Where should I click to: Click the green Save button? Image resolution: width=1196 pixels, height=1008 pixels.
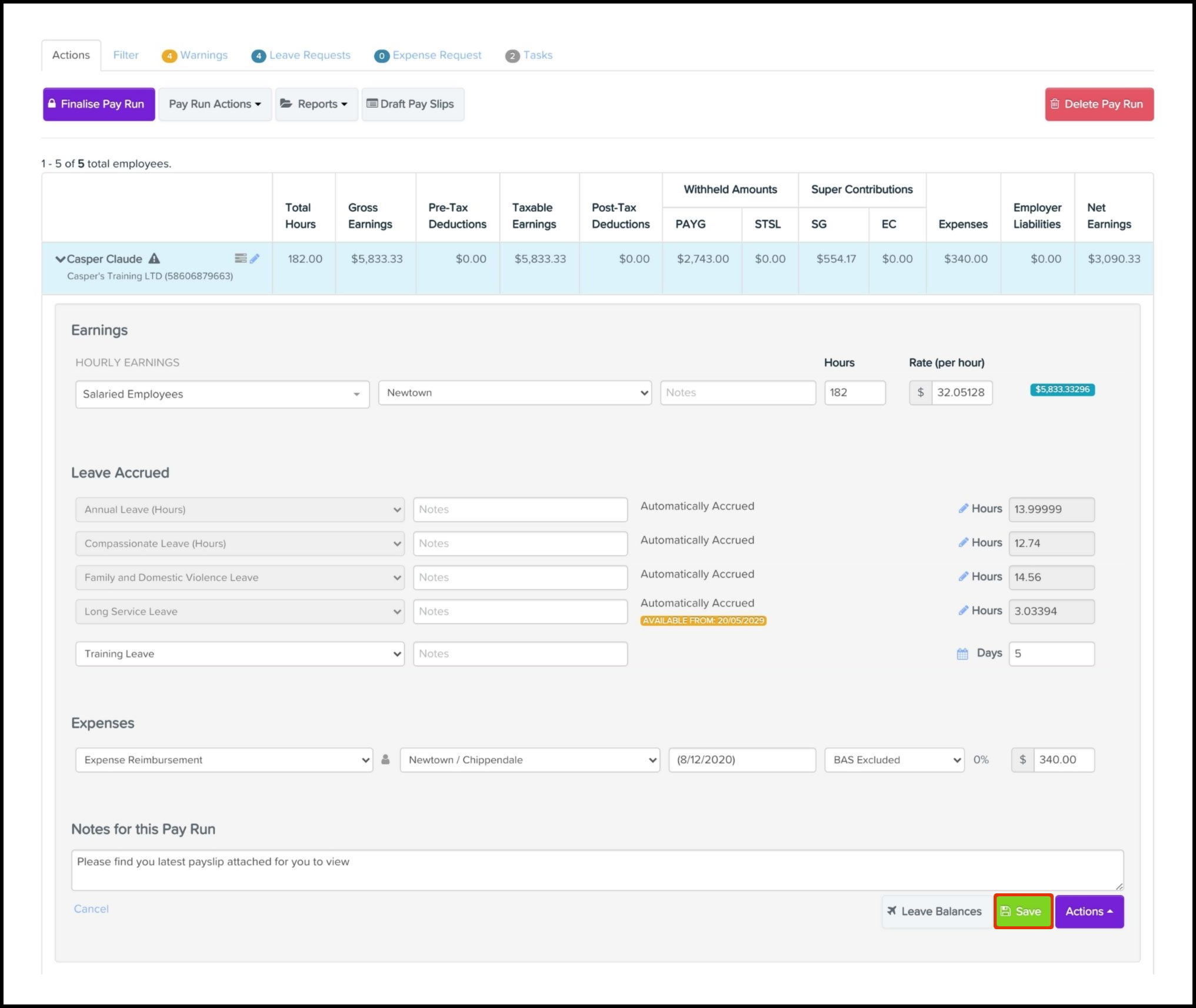pos(1023,911)
